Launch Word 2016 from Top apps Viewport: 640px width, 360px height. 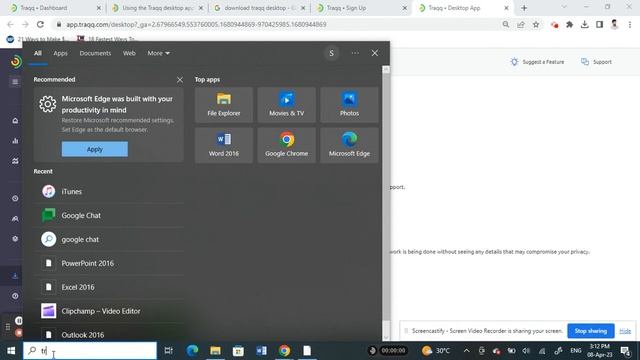coord(224,145)
